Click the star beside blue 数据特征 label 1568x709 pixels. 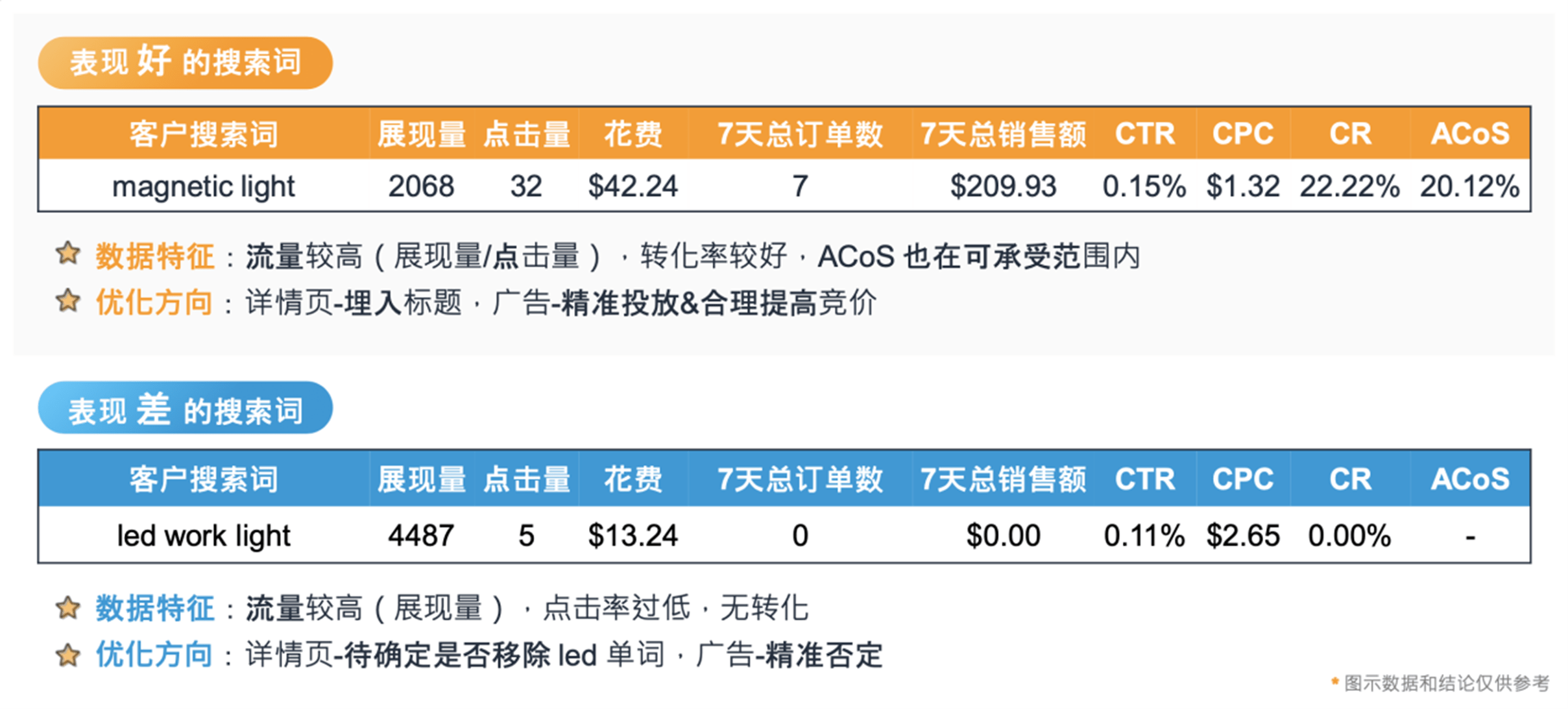[x=67, y=608]
